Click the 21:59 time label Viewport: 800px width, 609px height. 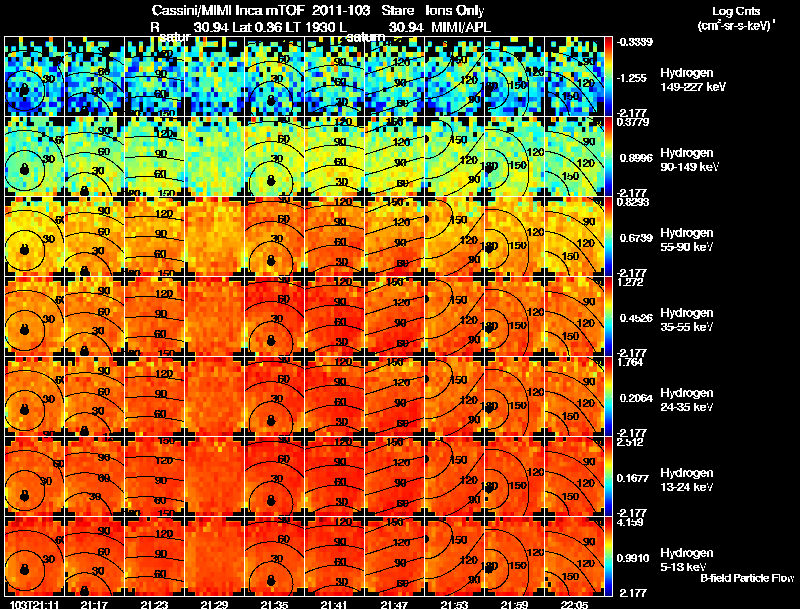tap(514, 604)
